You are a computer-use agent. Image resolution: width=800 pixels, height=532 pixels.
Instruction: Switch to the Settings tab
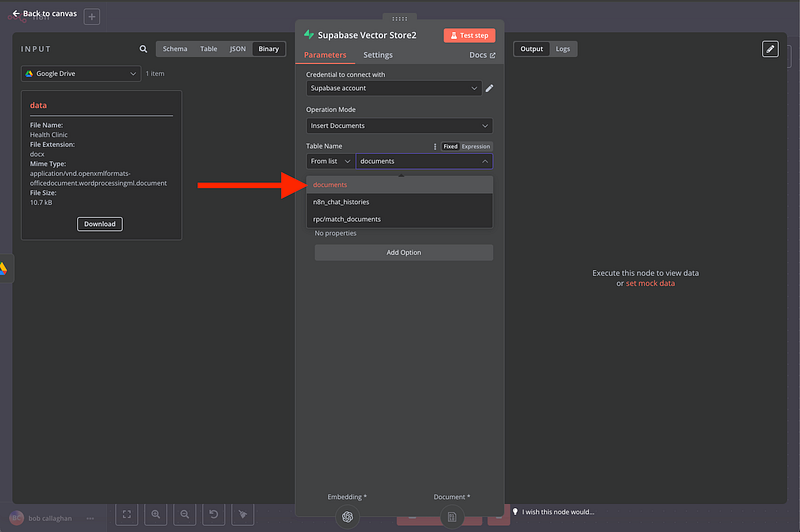[378, 56]
